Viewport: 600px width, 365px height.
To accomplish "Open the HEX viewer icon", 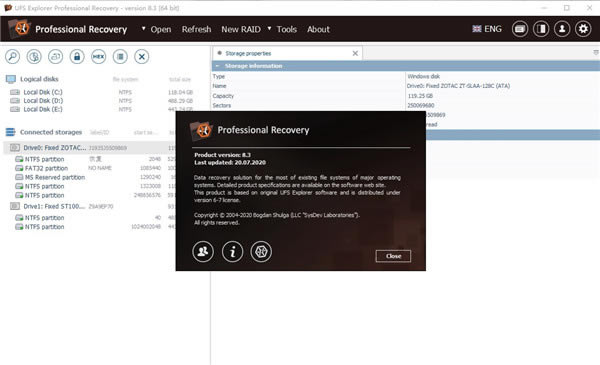I will tap(98, 57).
